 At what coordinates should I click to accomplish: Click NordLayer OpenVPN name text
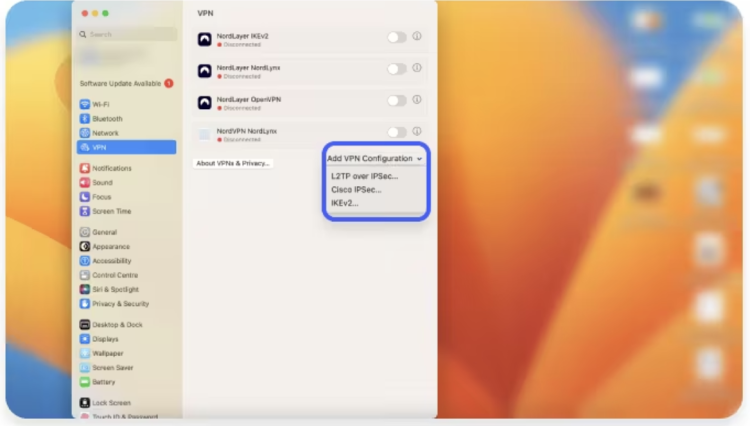(x=249, y=99)
